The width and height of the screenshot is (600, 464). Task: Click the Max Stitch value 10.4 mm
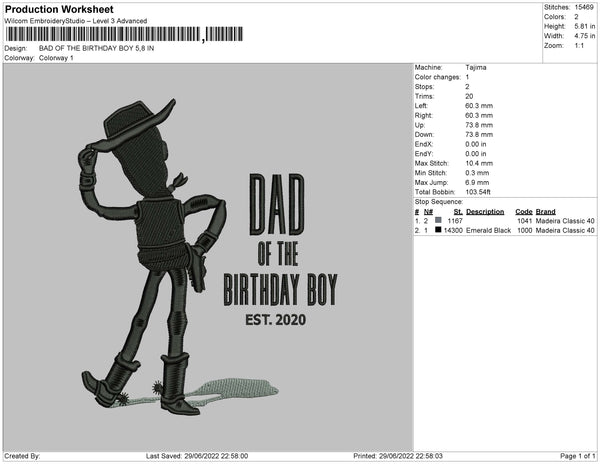point(479,163)
